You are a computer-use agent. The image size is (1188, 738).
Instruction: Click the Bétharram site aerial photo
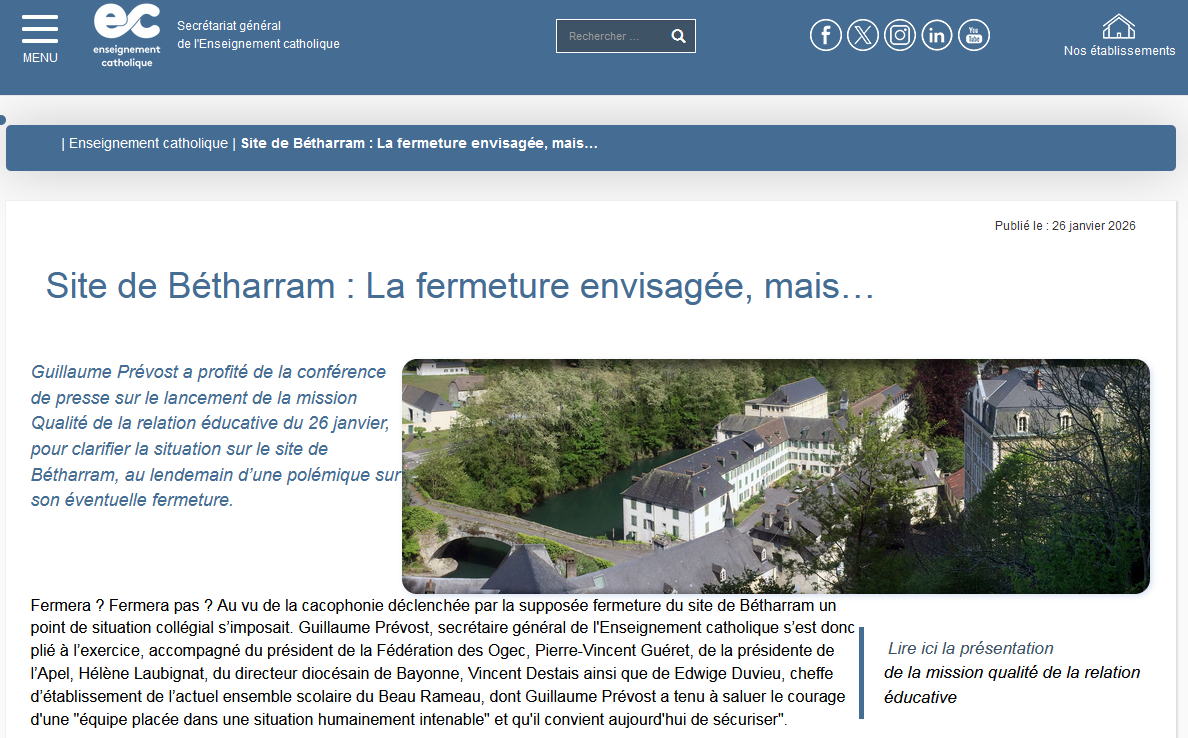(775, 476)
